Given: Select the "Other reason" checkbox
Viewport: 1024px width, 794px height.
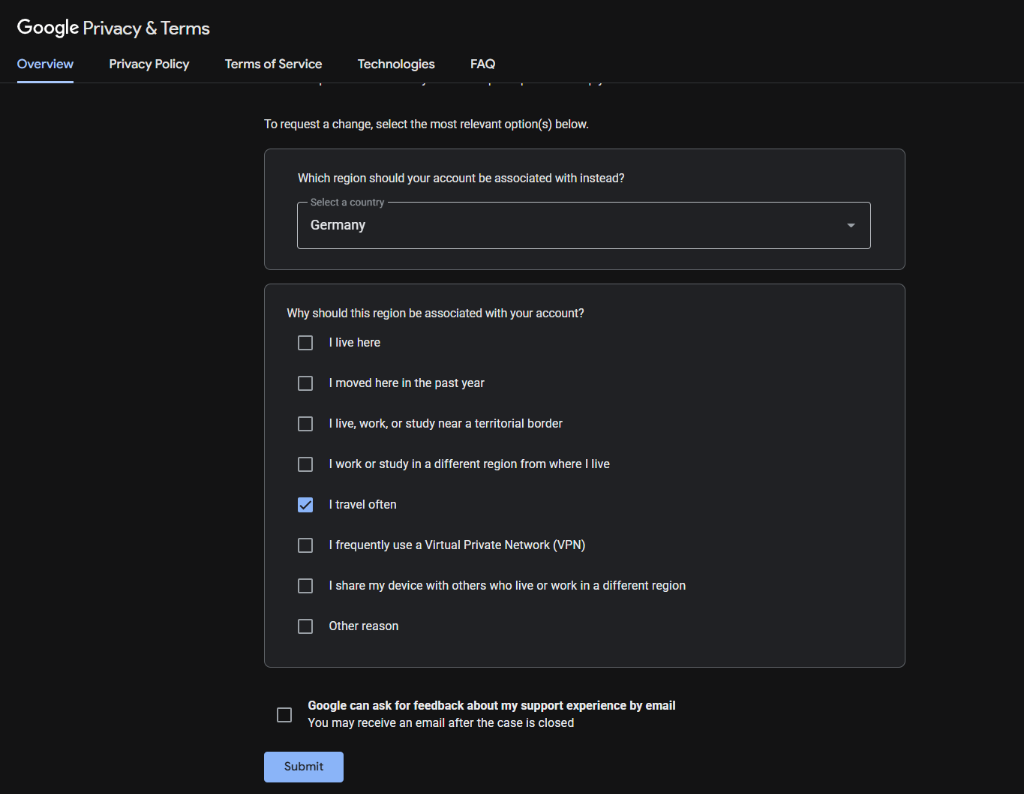Looking at the screenshot, I should [x=305, y=626].
